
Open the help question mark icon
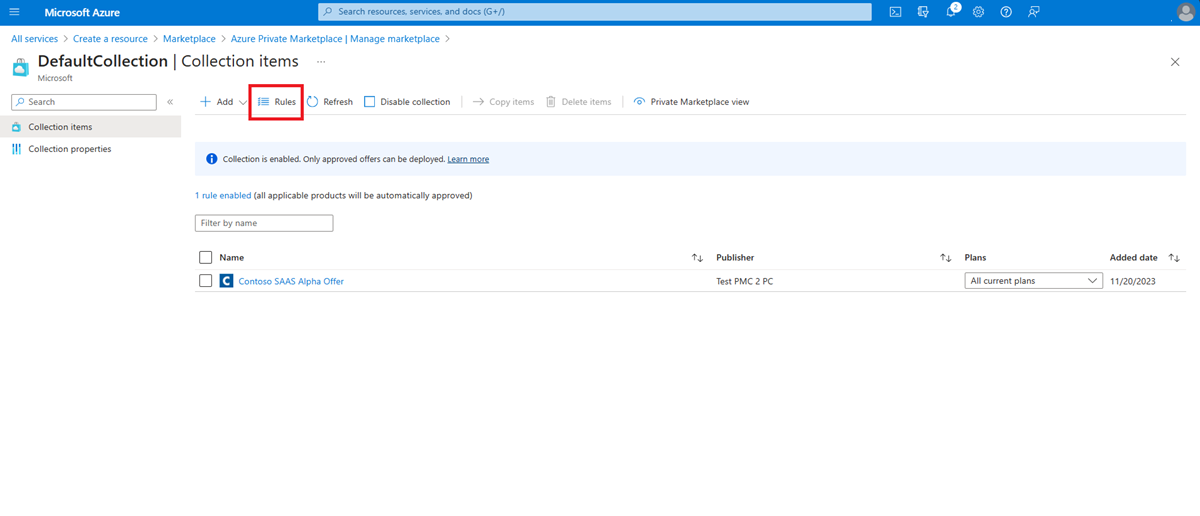click(x=1006, y=12)
